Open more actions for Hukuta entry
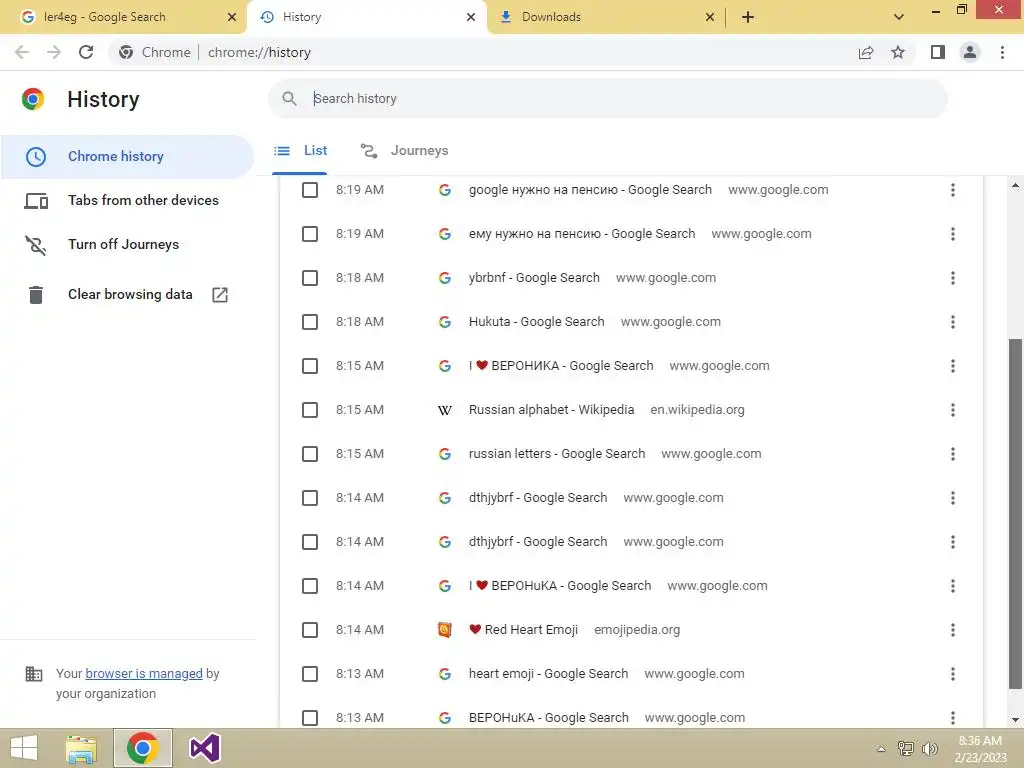The height and width of the screenshot is (768, 1024). point(953,322)
